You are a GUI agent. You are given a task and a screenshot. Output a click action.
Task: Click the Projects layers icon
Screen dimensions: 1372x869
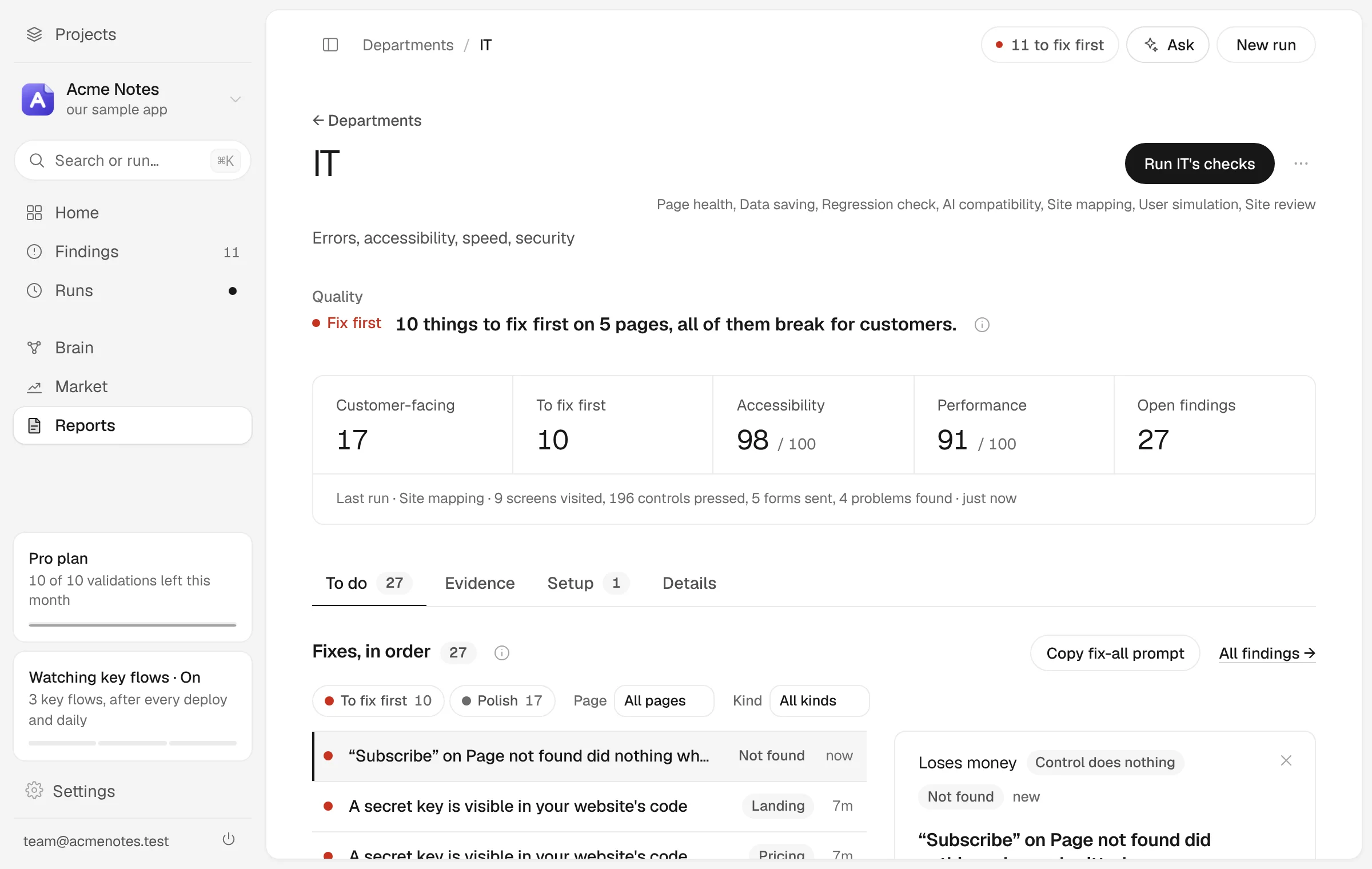pyautogui.click(x=34, y=34)
